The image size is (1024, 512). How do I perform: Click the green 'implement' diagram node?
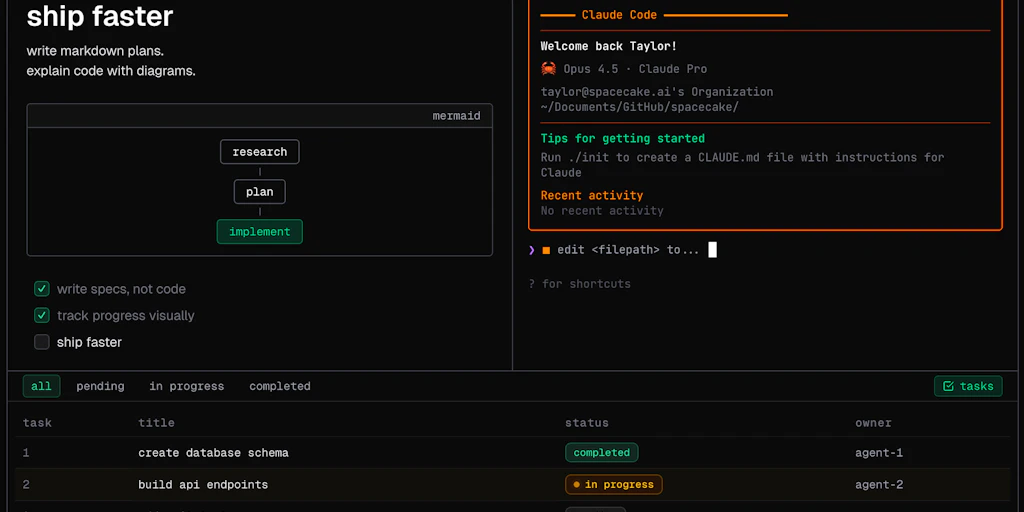point(260,232)
